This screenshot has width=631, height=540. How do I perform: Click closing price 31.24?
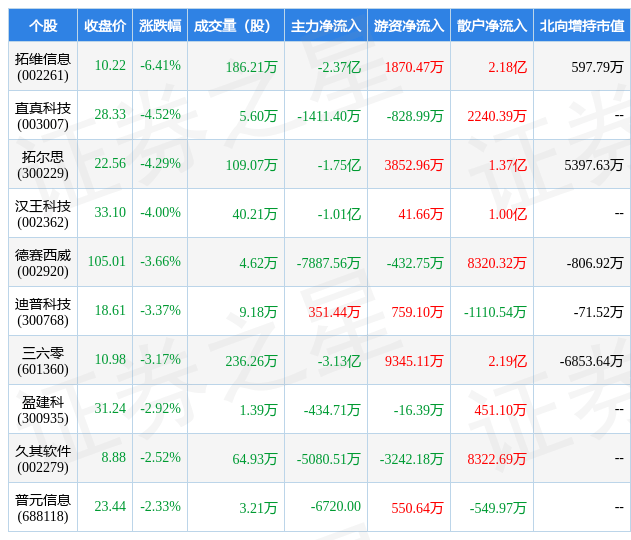[110, 408]
